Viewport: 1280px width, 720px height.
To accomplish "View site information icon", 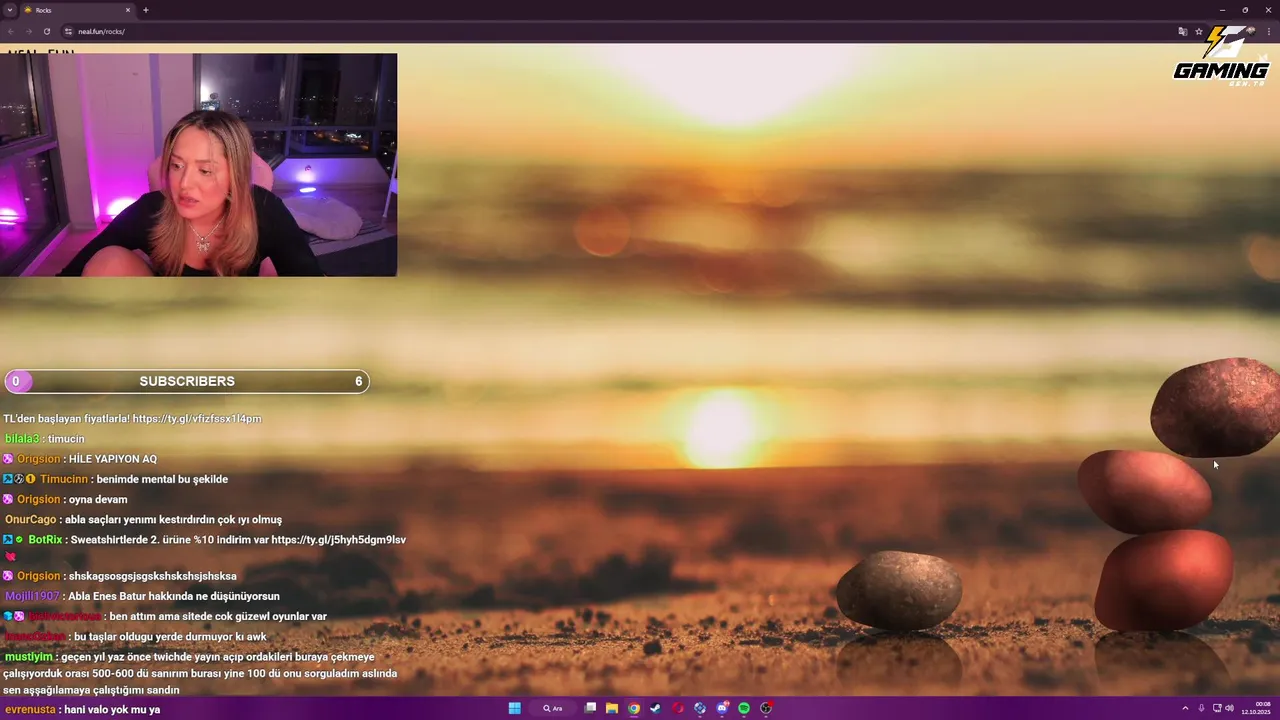I will [68, 31].
